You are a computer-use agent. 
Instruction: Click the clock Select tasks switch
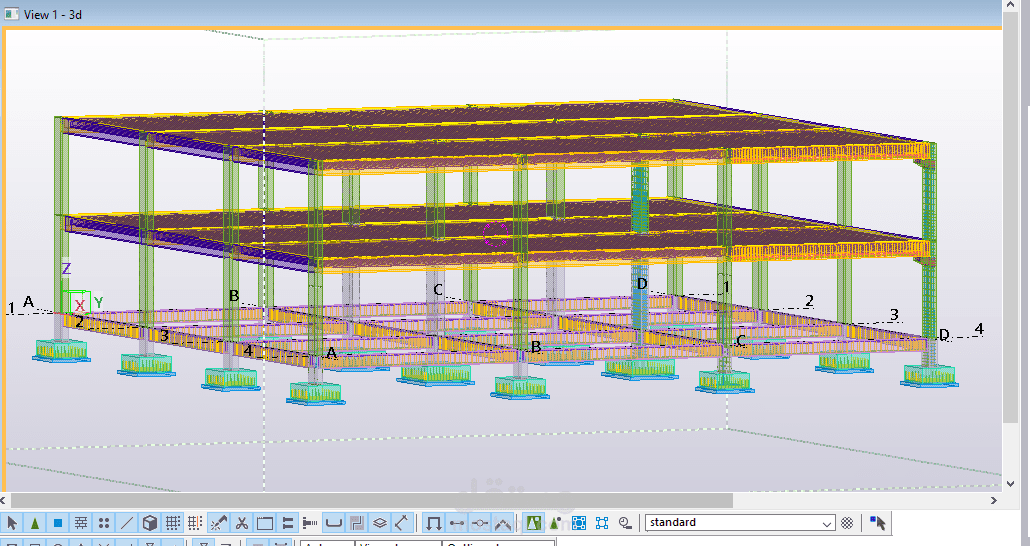pos(625,523)
